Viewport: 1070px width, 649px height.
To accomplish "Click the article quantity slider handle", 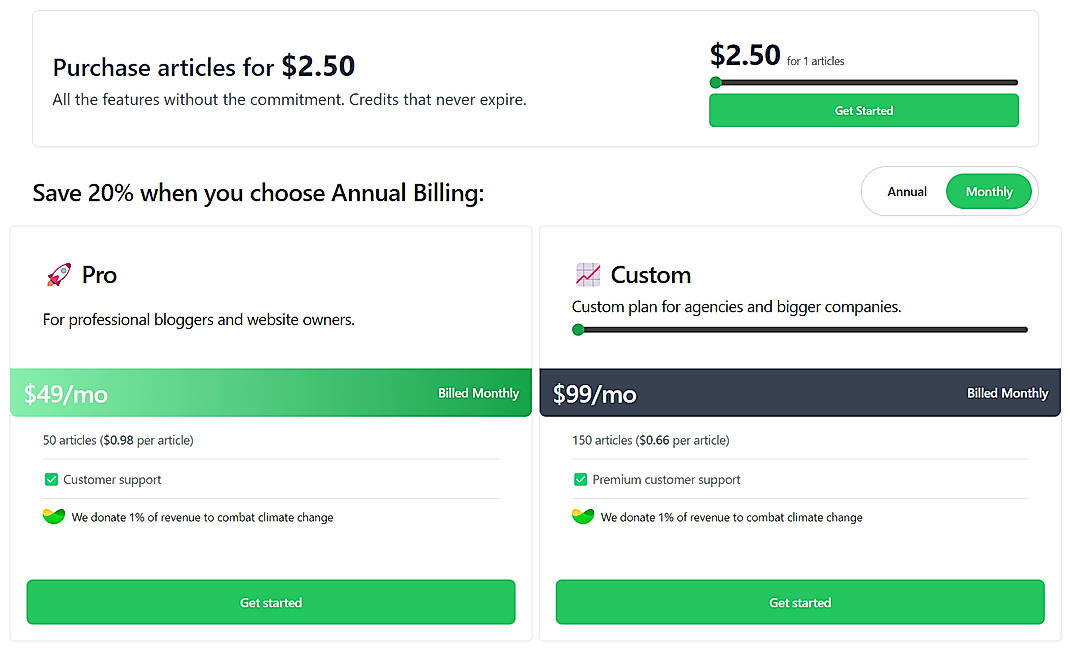I will pos(715,82).
